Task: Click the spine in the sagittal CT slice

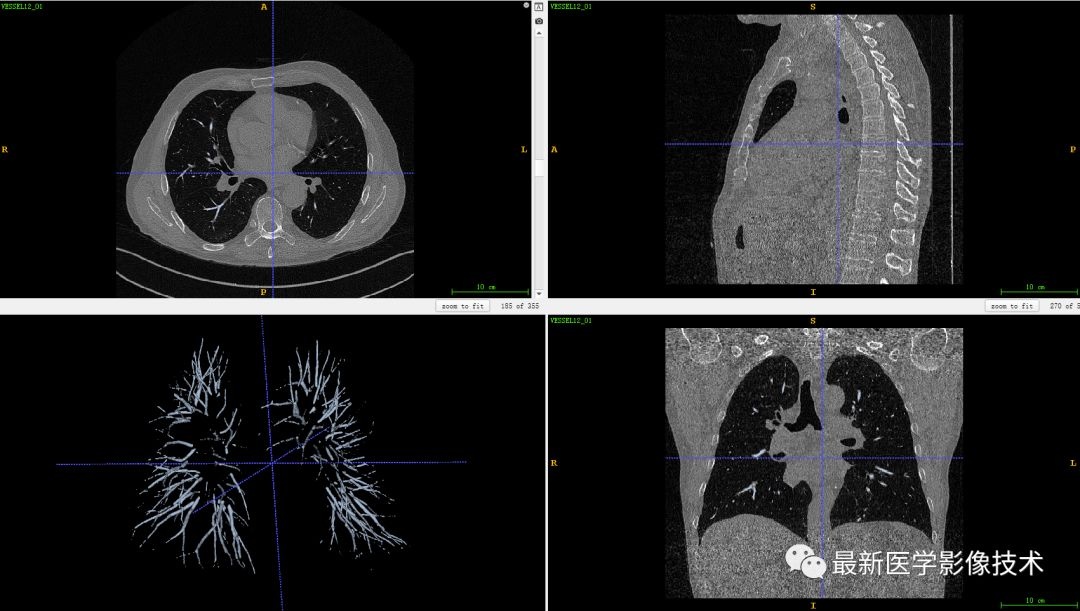Action: click(871, 152)
